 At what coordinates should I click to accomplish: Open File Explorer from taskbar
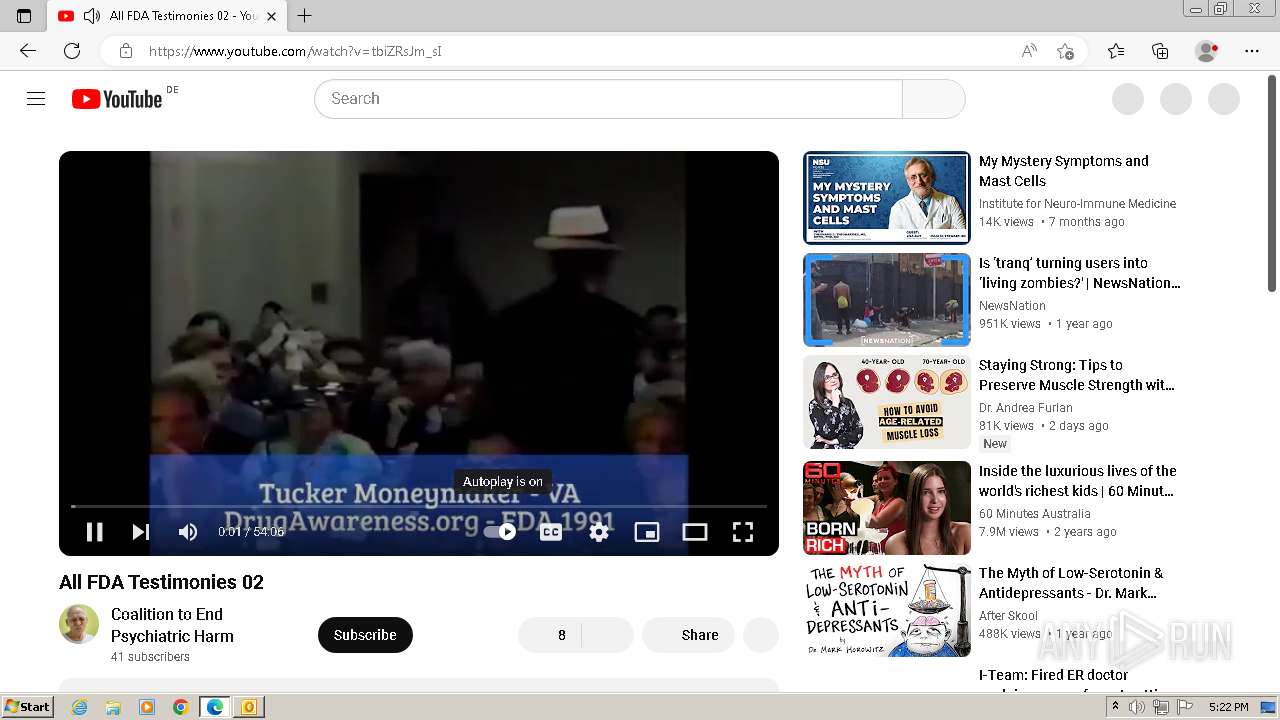(x=113, y=707)
